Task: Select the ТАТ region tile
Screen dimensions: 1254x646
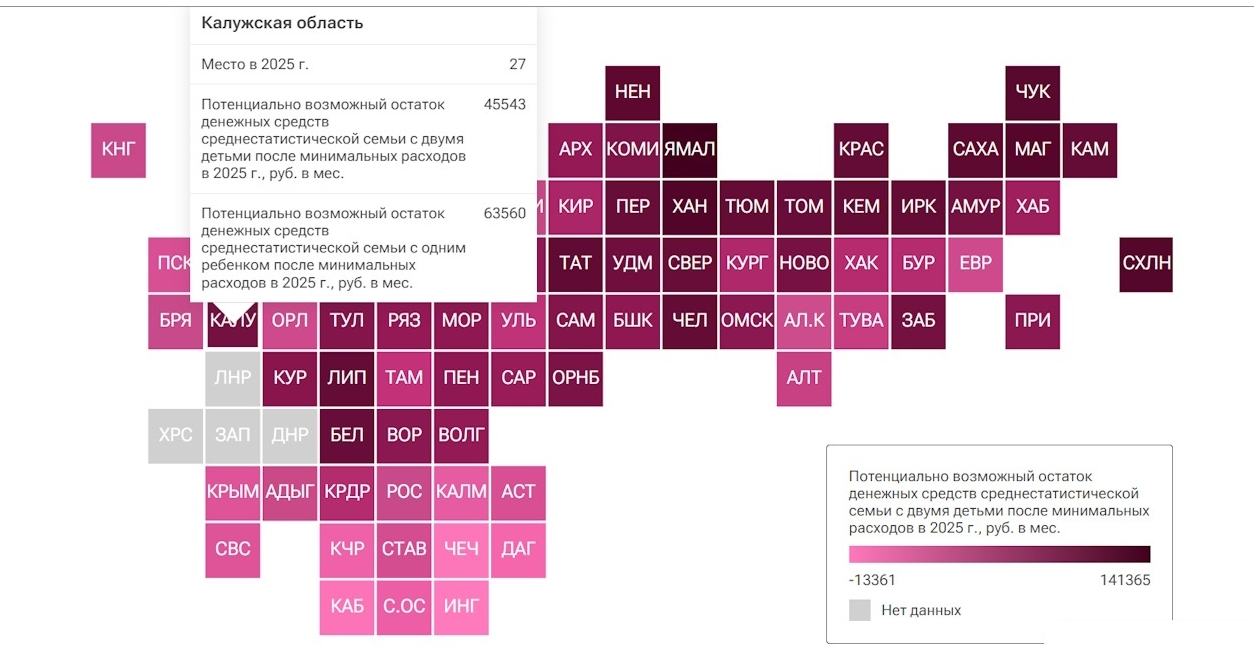Action: point(575,264)
